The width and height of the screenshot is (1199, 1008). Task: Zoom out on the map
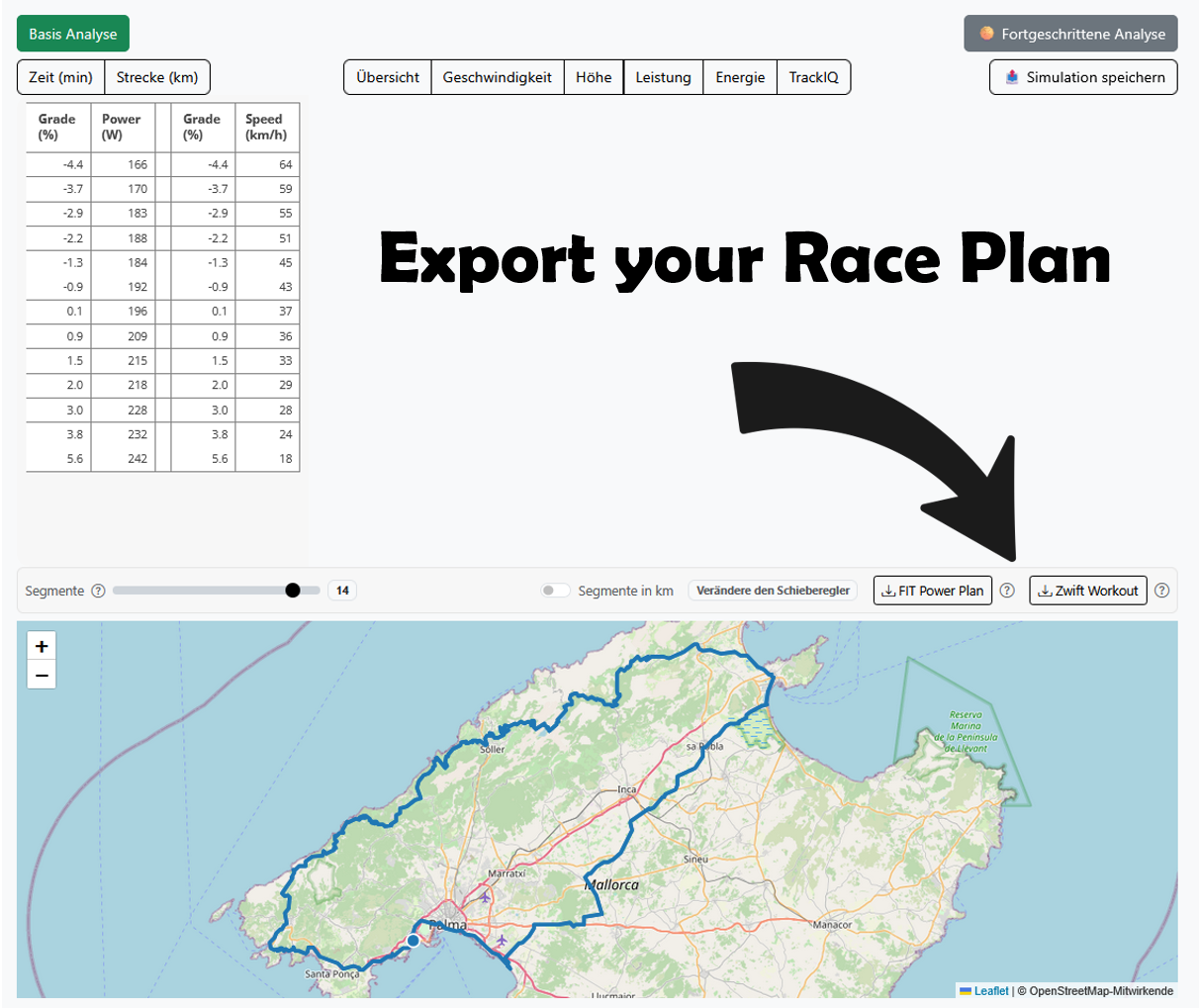tap(42, 676)
